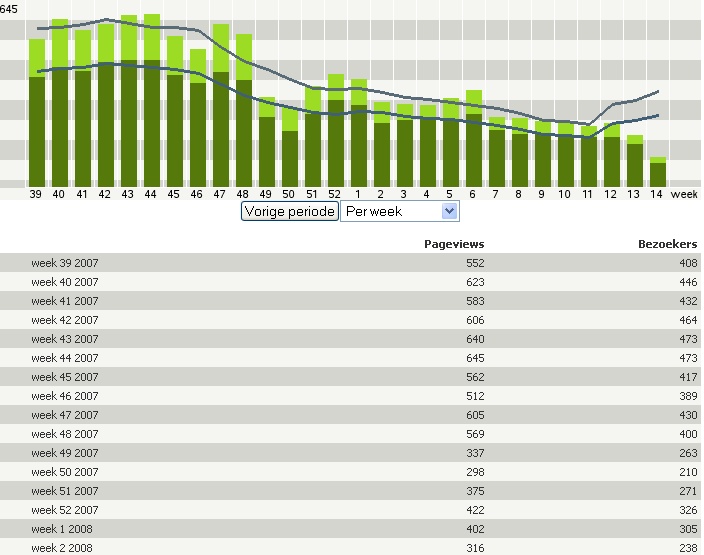
Task: Click week label 52 on chart axis
Action: 335,194
